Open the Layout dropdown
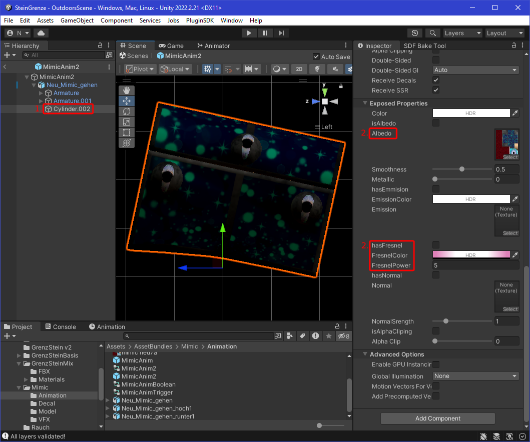530x442 pixels. pos(505,33)
